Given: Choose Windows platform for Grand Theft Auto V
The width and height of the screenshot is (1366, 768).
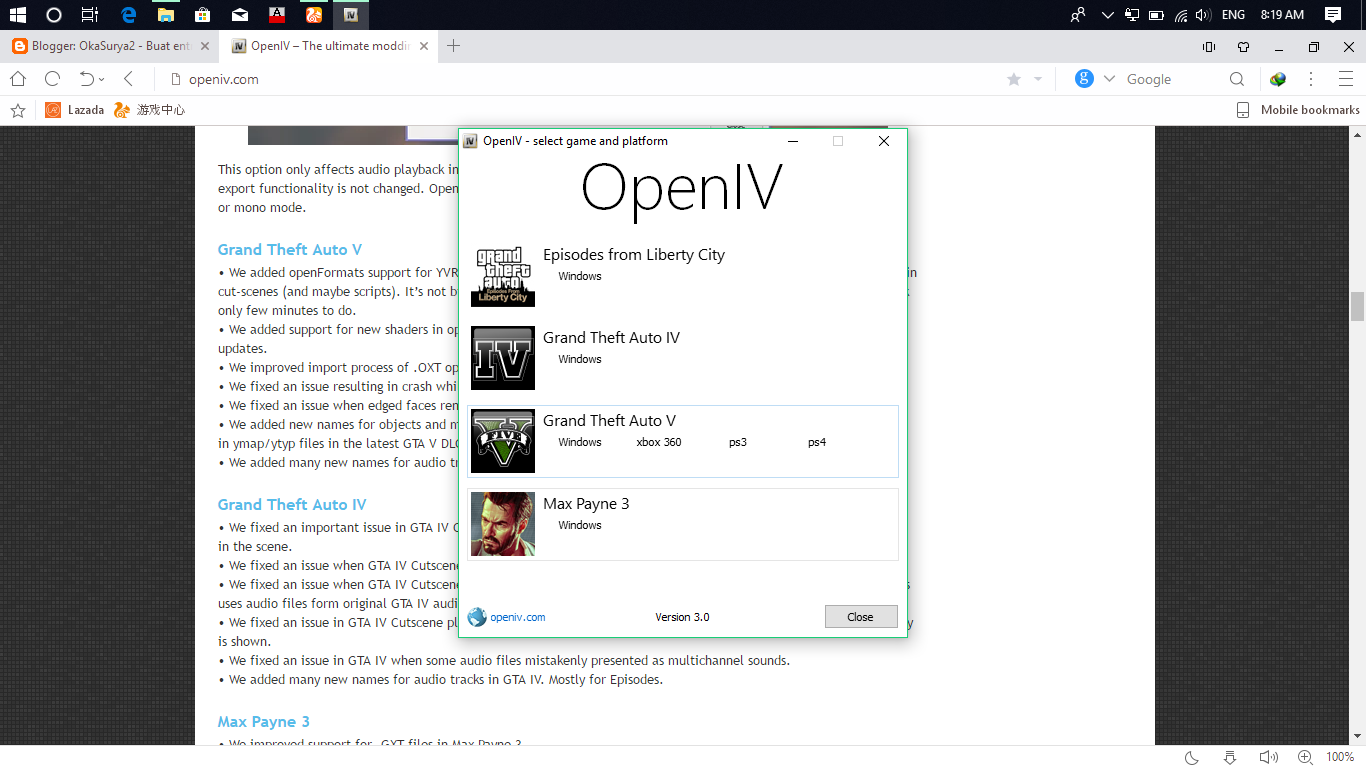Looking at the screenshot, I should tap(580, 442).
